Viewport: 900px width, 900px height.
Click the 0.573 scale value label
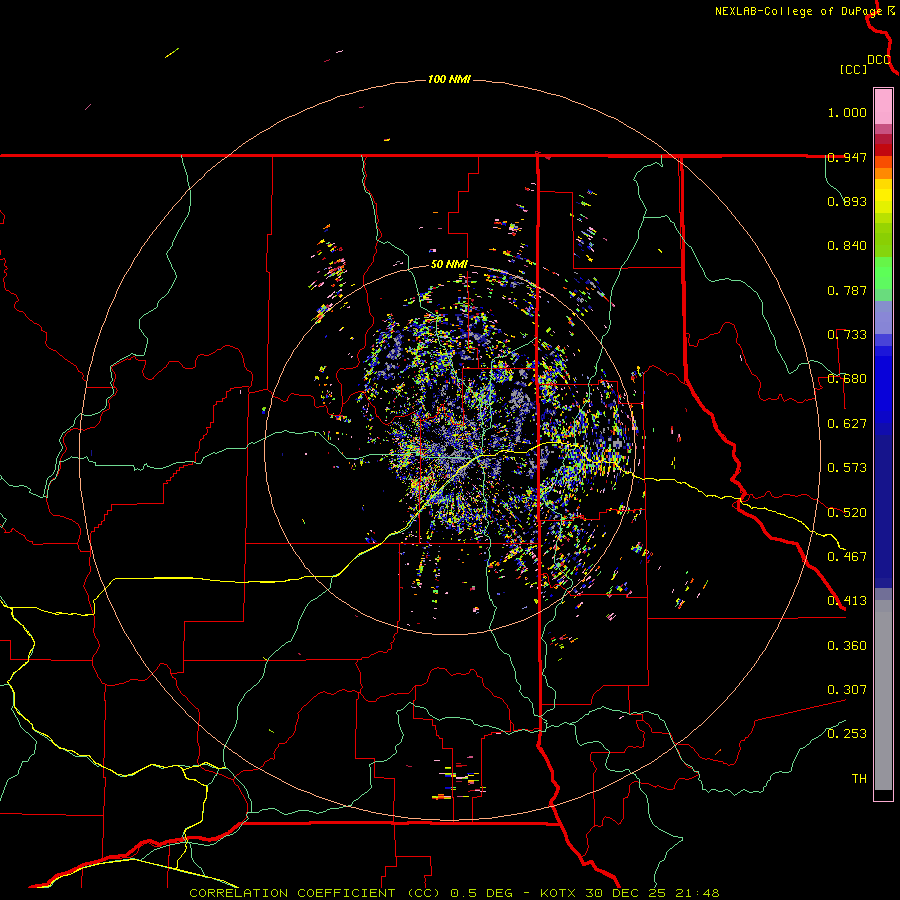click(x=847, y=468)
